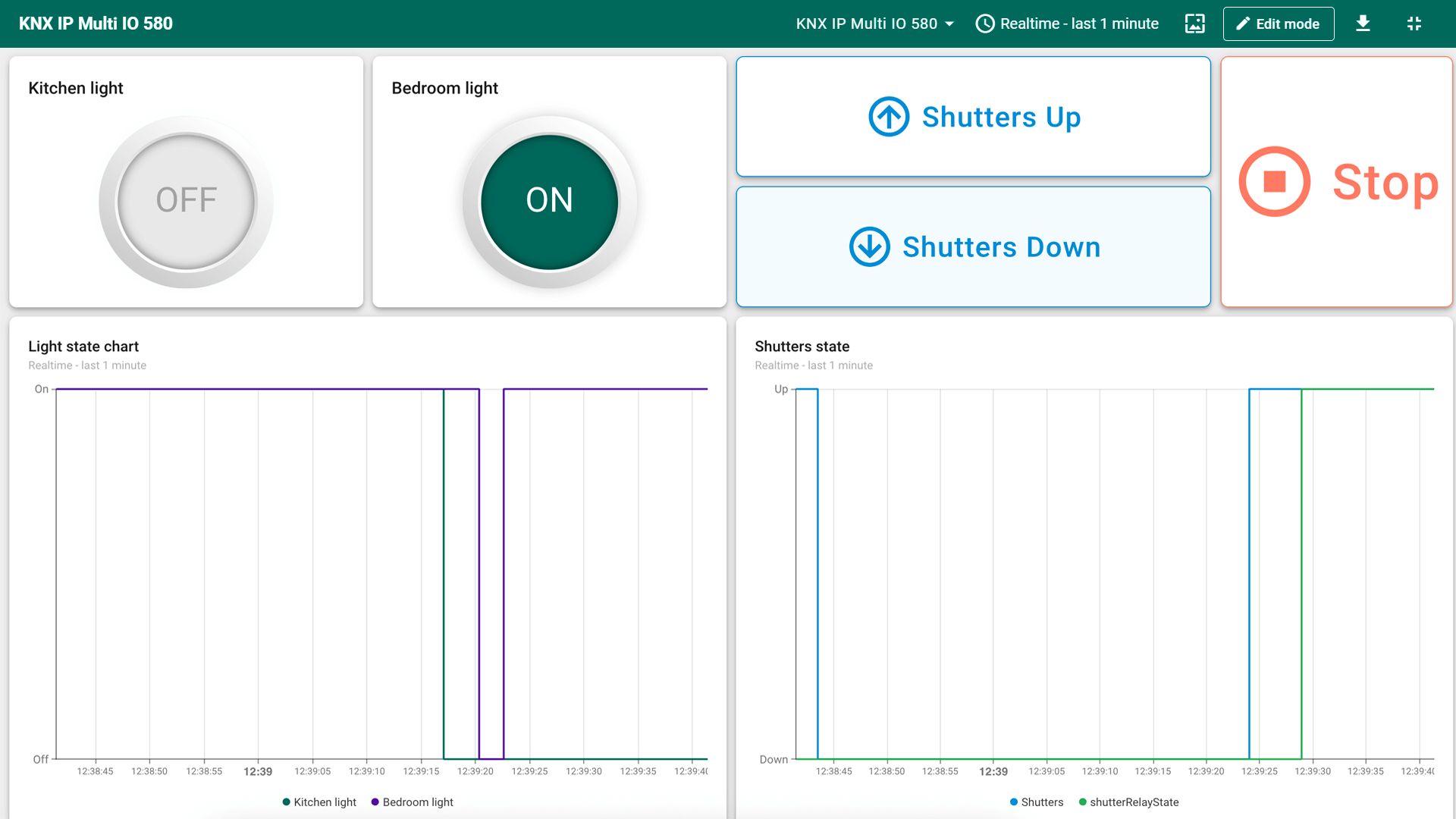The height and width of the screenshot is (819, 1456).
Task: Toggle the Shutters legend entry
Action: pyautogui.click(x=1037, y=802)
